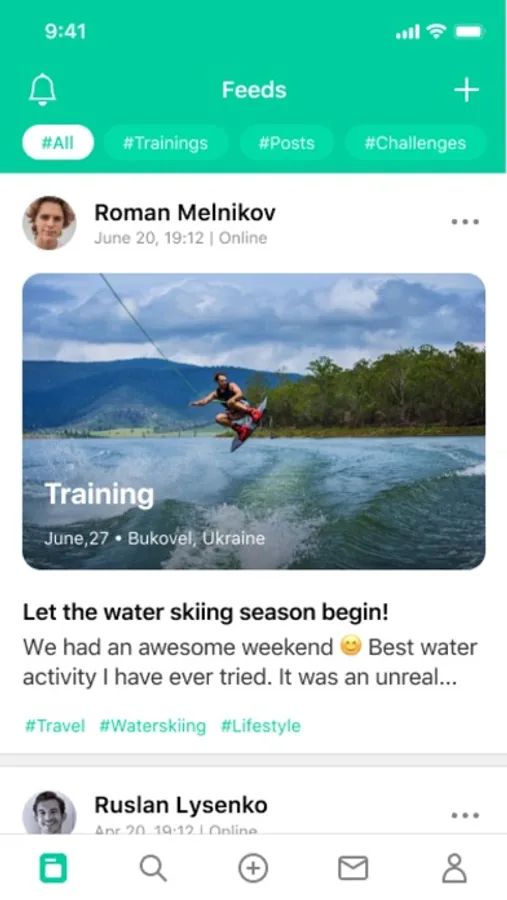The image size is (507, 900).
Task: Open Roman Melnikov post options menu
Action: click(465, 222)
